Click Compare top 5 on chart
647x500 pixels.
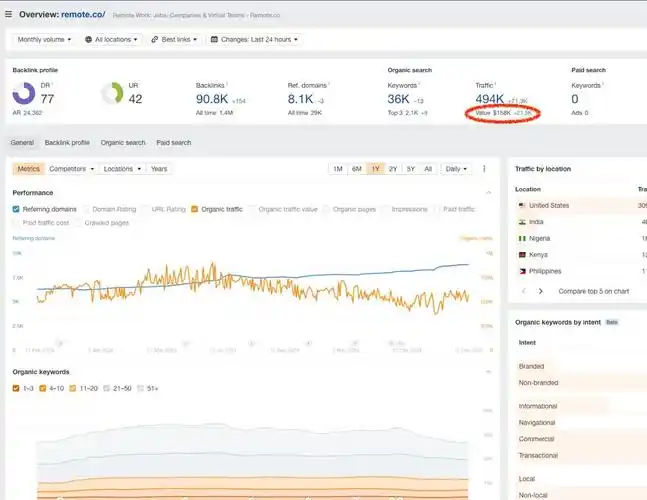pos(594,291)
